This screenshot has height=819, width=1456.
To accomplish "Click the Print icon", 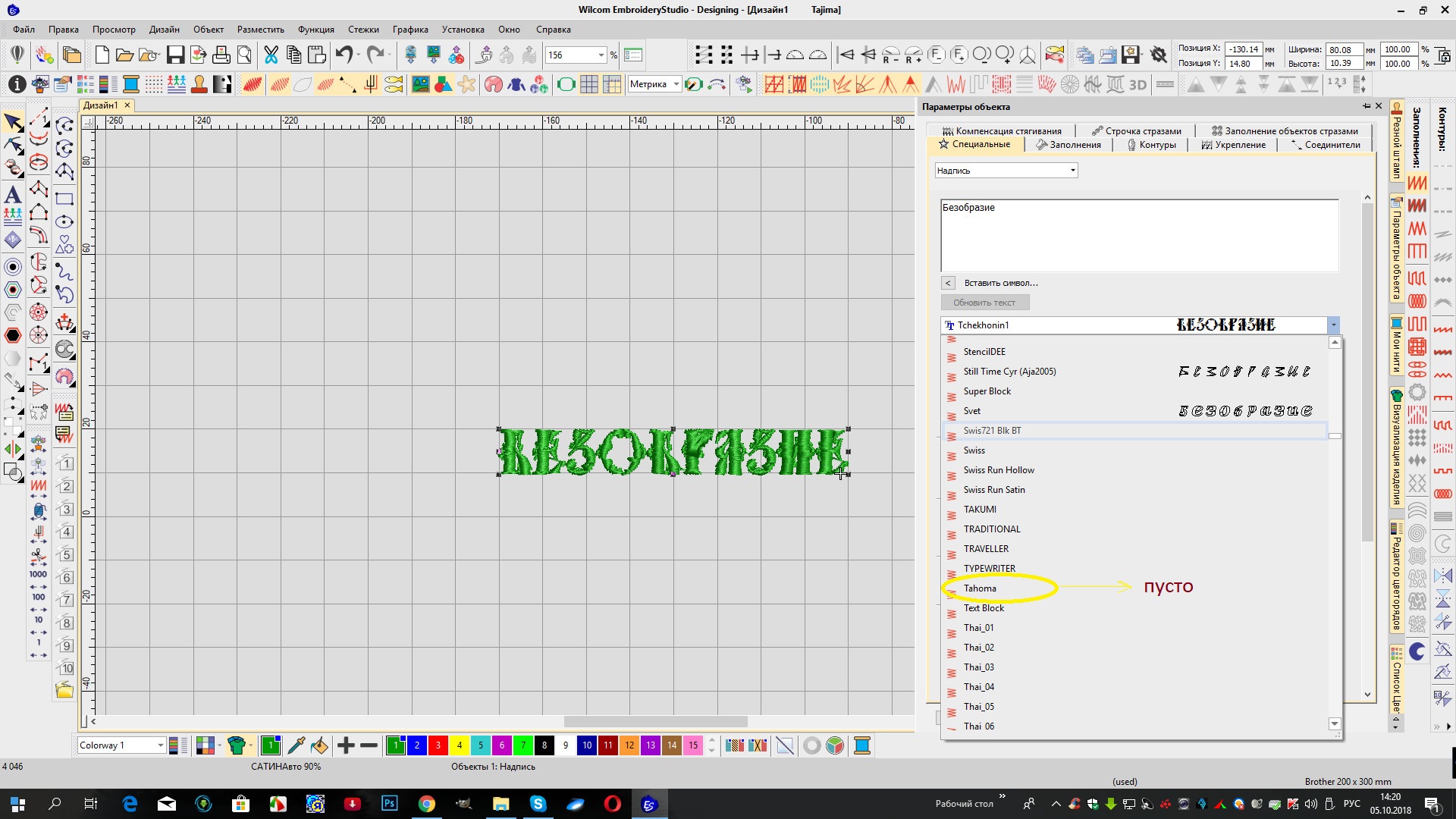I will click(221, 55).
